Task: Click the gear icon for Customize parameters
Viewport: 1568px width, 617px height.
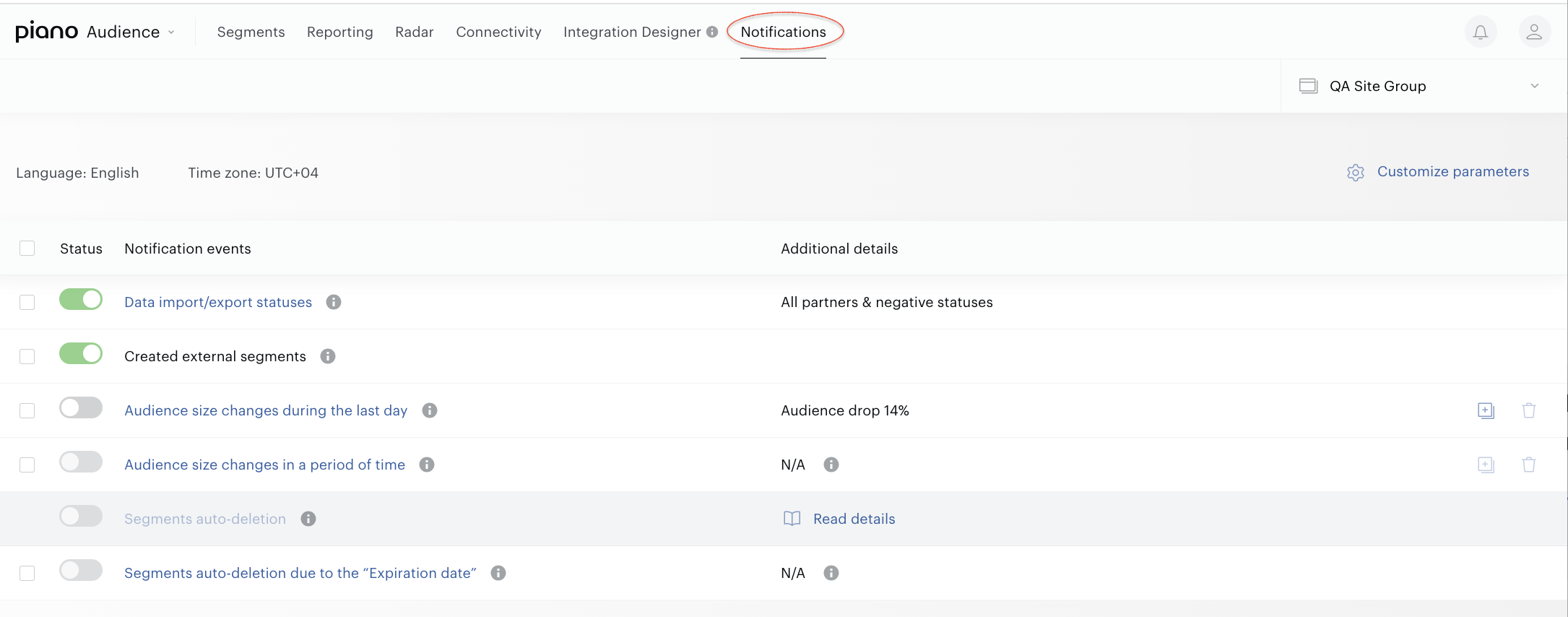Action: (x=1356, y=173)
